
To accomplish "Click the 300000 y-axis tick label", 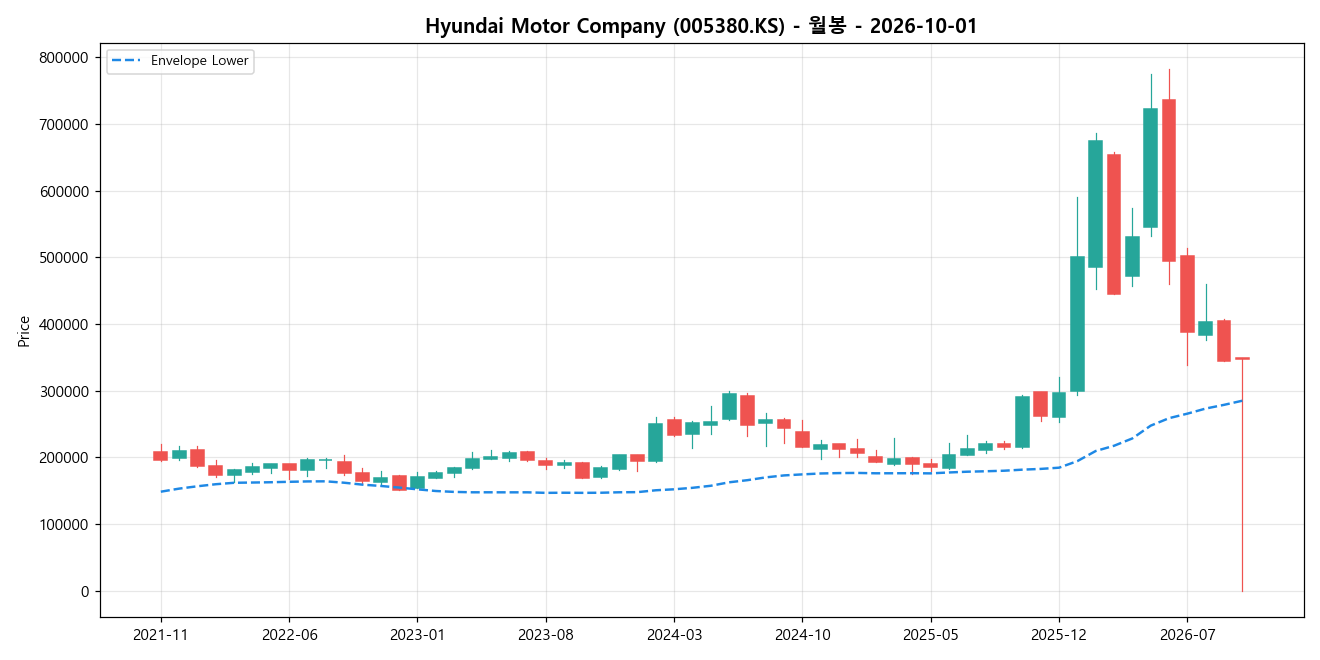I will pos(64,391).
